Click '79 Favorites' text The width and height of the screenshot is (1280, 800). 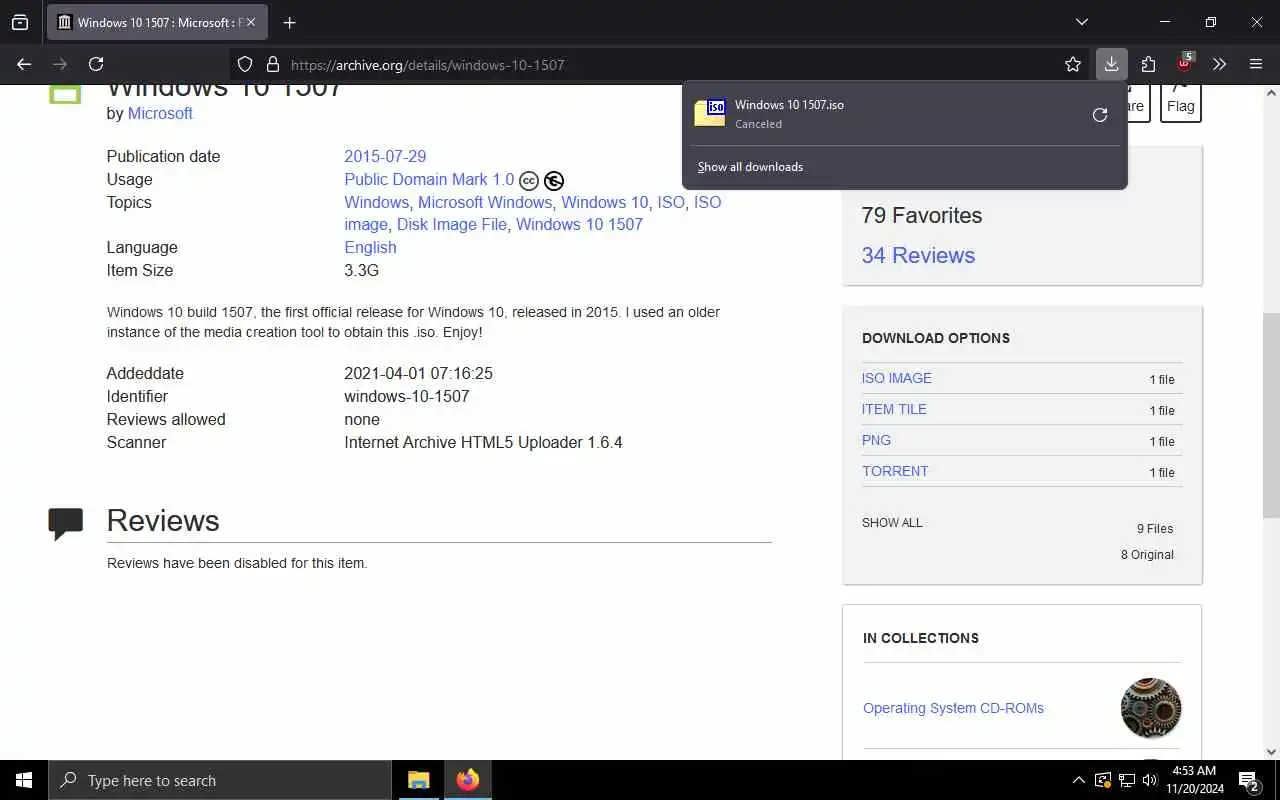[922, 215]
